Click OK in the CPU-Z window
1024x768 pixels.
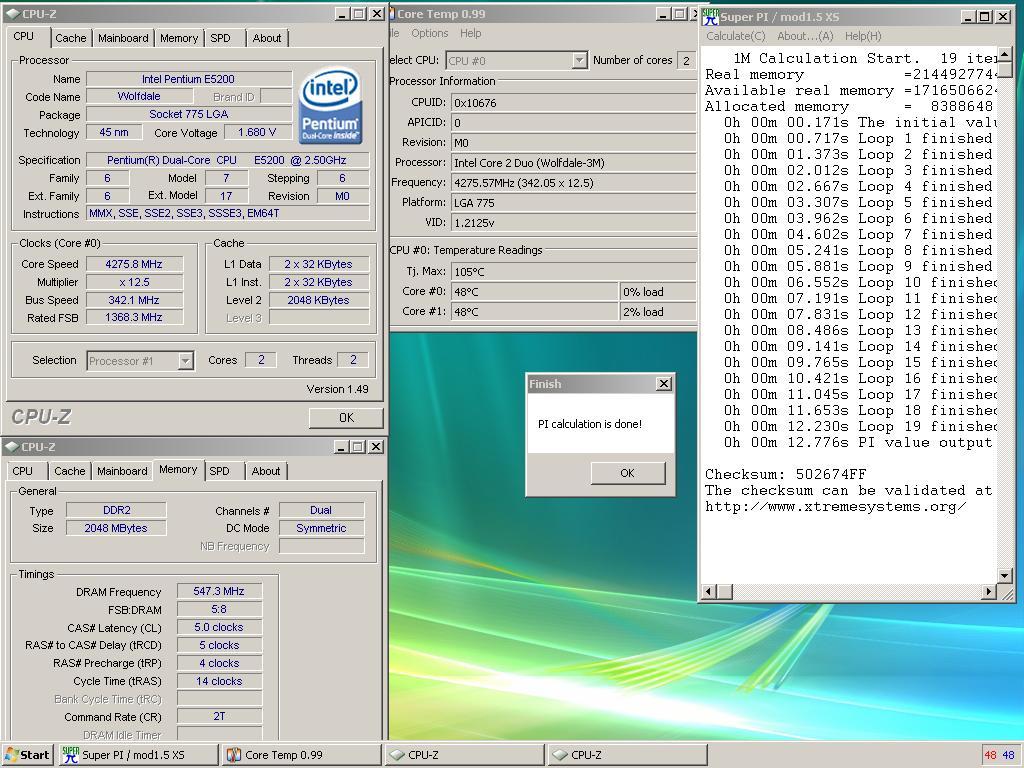pyautogui.click(x=346, y=418)
